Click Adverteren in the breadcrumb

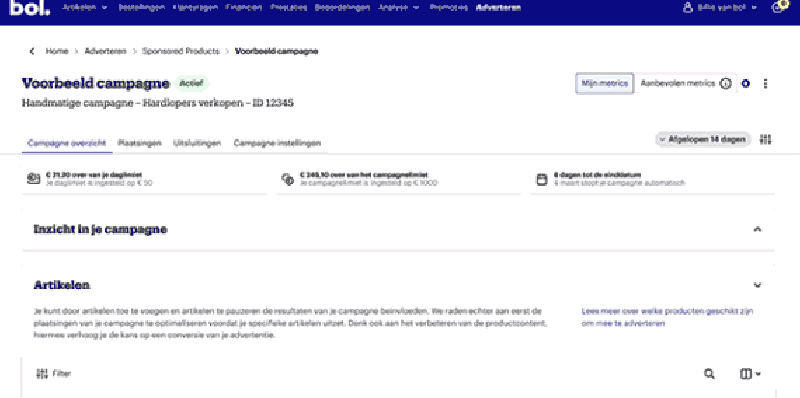106,51
